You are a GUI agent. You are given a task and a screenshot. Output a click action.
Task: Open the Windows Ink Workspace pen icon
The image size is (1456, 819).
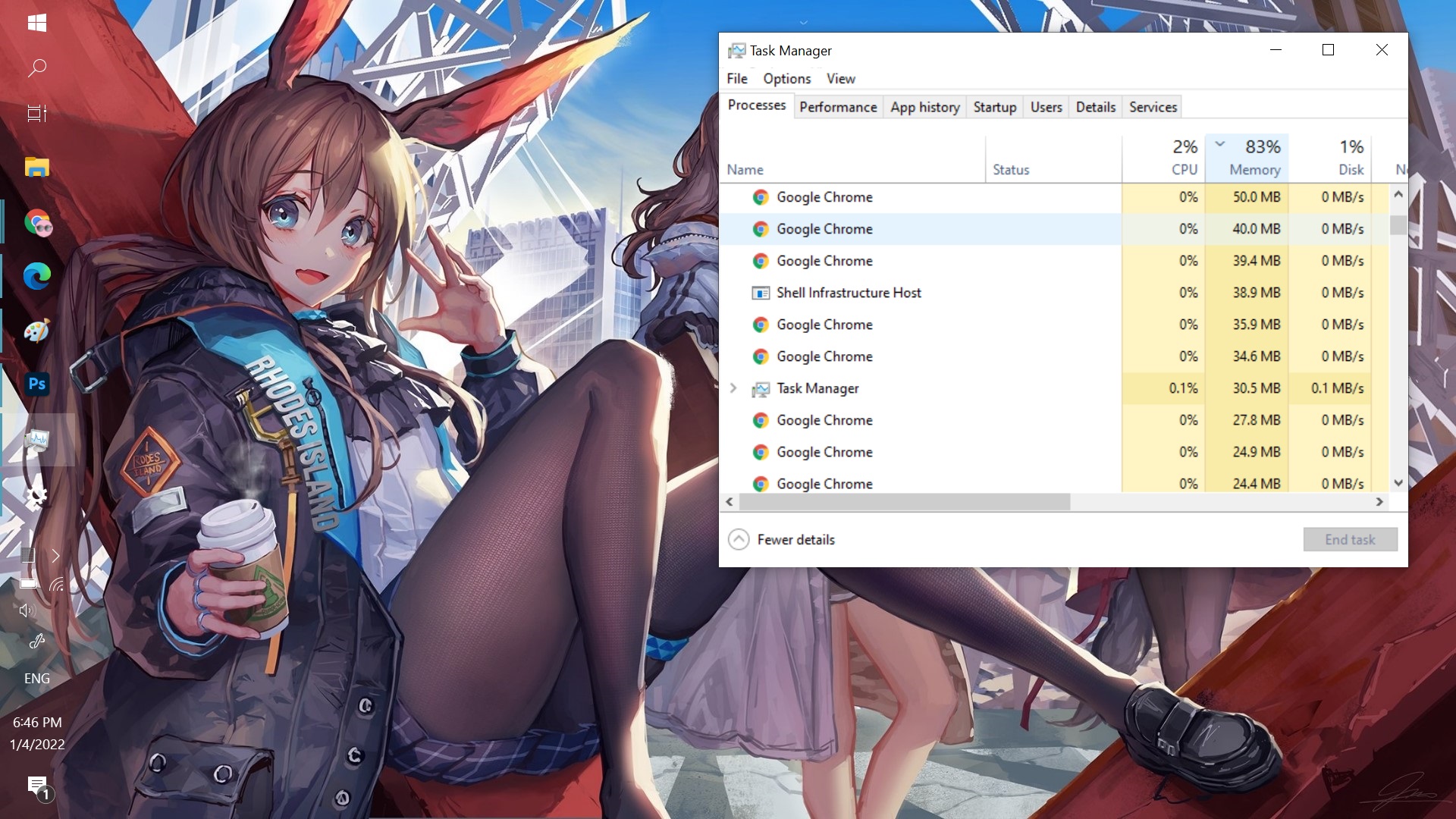pos(36,642)
